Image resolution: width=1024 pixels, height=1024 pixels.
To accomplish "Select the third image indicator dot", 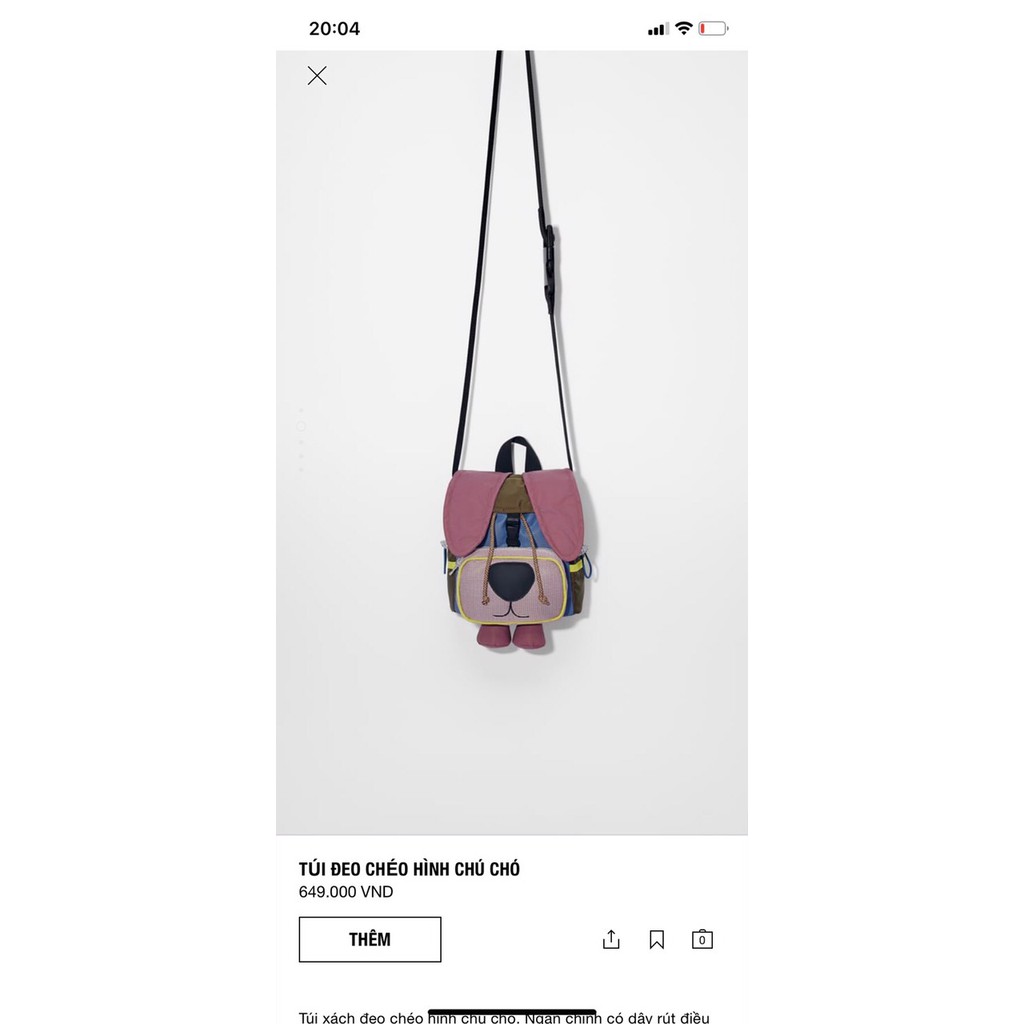I will tap(301, 441).
